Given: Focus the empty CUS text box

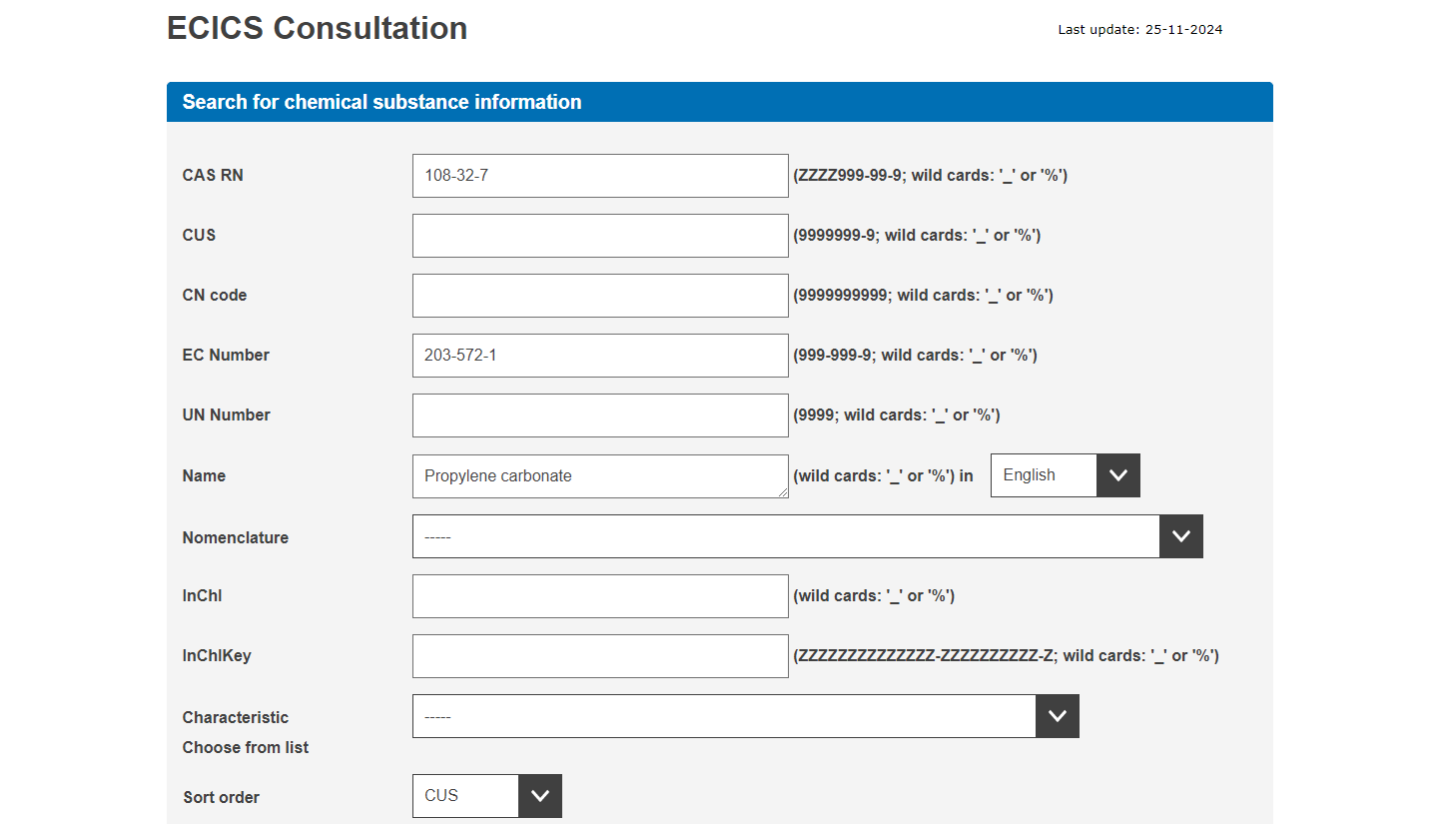Looking at the screenshot, I should tap(599, 236).
